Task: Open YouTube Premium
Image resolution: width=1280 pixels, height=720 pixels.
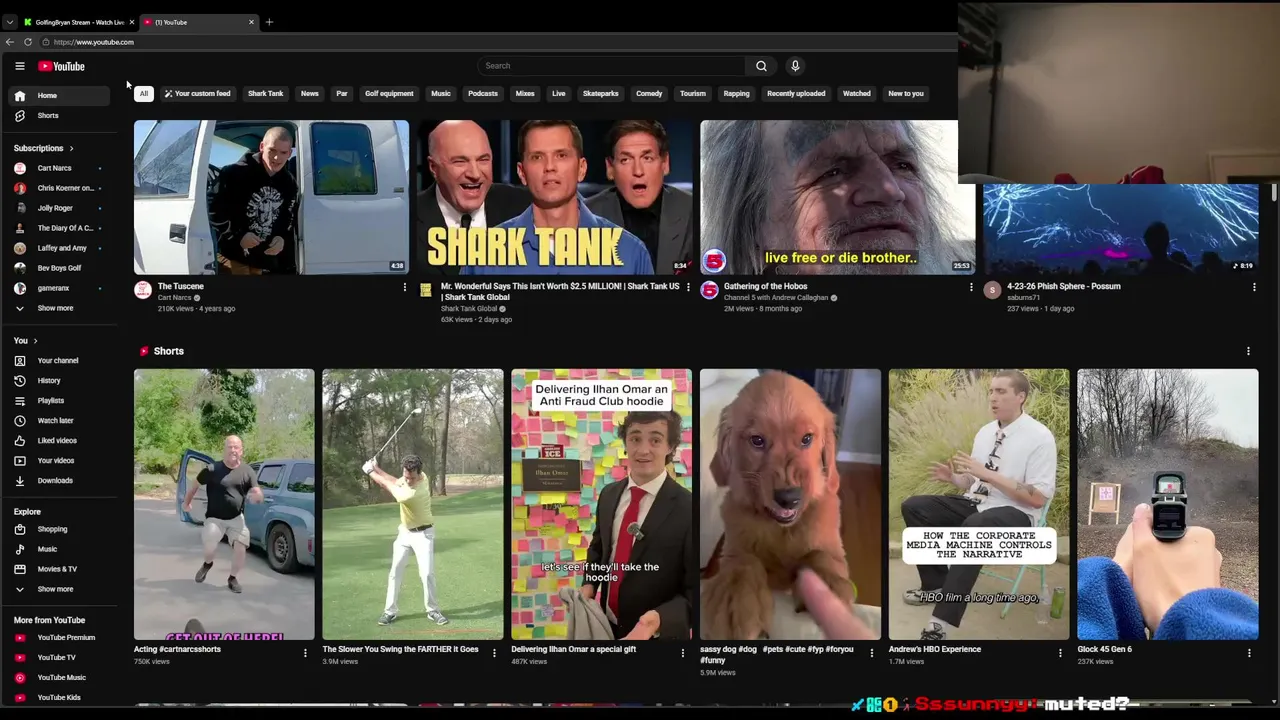Action: [58, 637]
